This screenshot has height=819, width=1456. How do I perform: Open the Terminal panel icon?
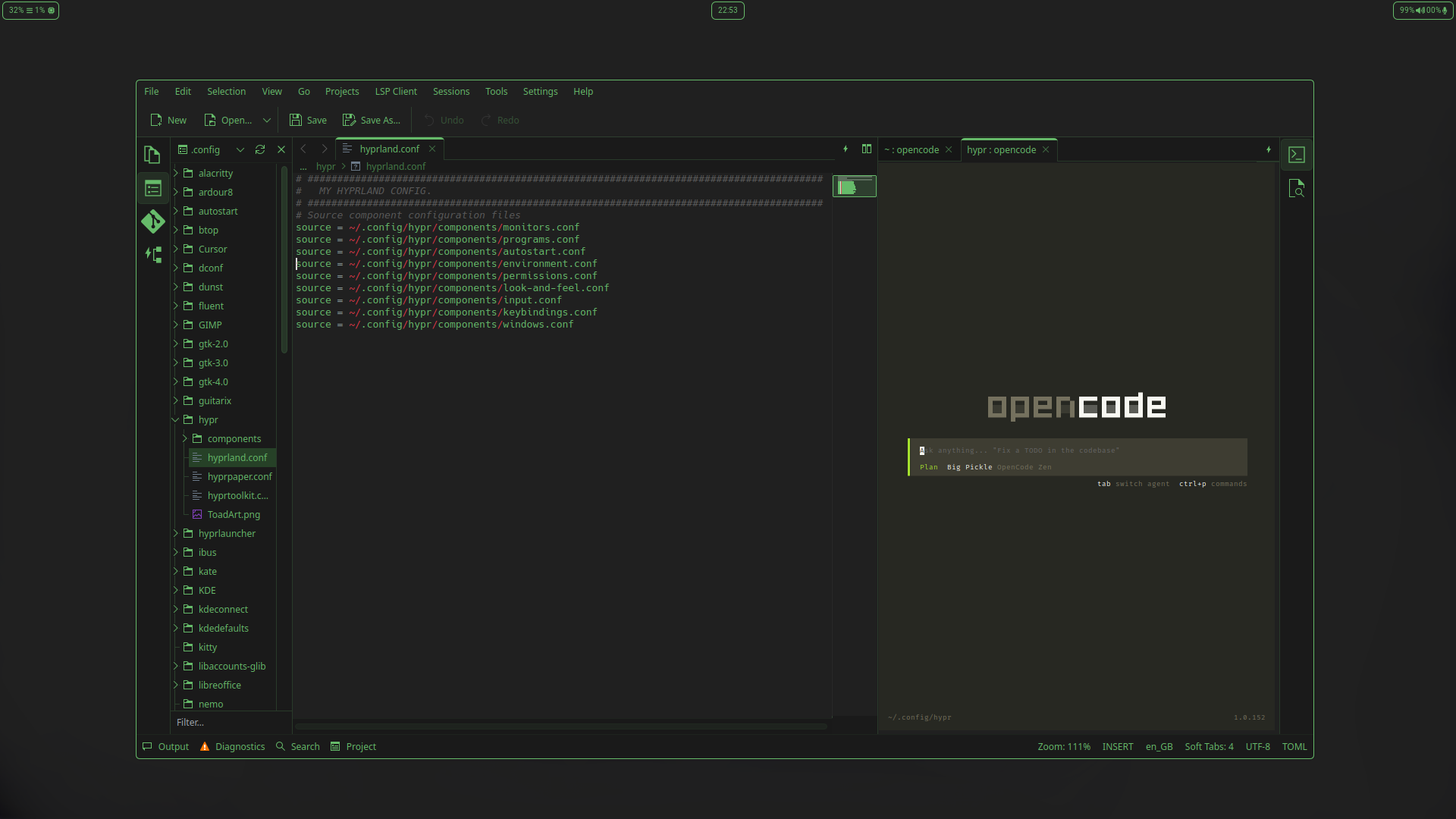[x=1297, y=155]
